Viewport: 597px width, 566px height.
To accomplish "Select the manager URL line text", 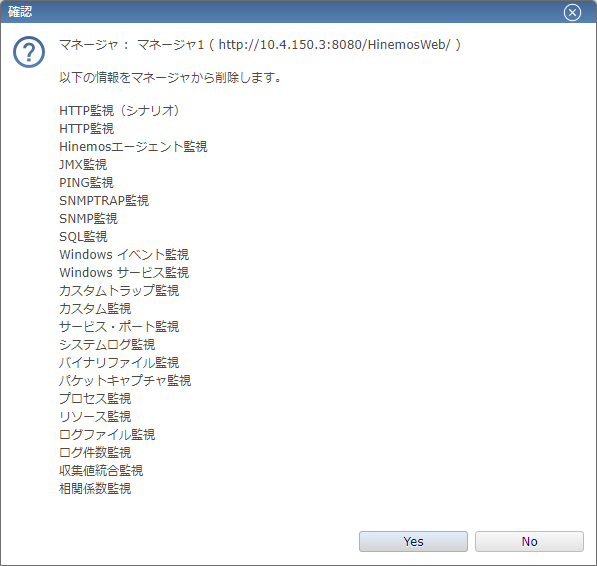I will pos(260,45).
